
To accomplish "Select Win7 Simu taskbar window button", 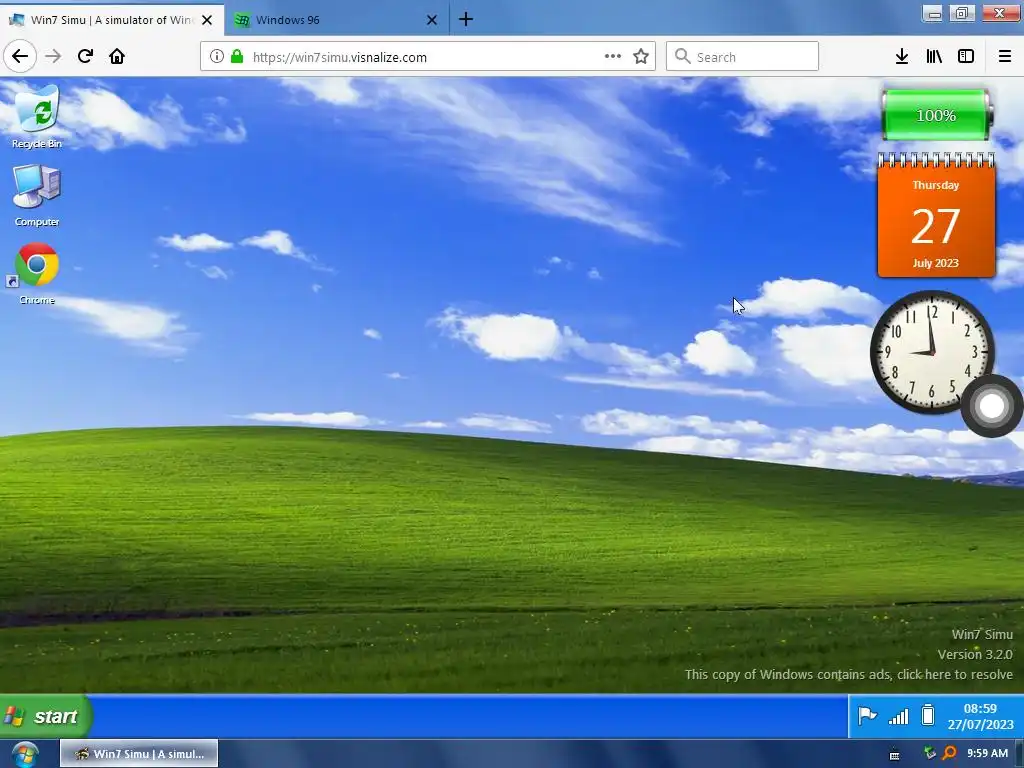I will pyautogui.click(x=139, y=754).
